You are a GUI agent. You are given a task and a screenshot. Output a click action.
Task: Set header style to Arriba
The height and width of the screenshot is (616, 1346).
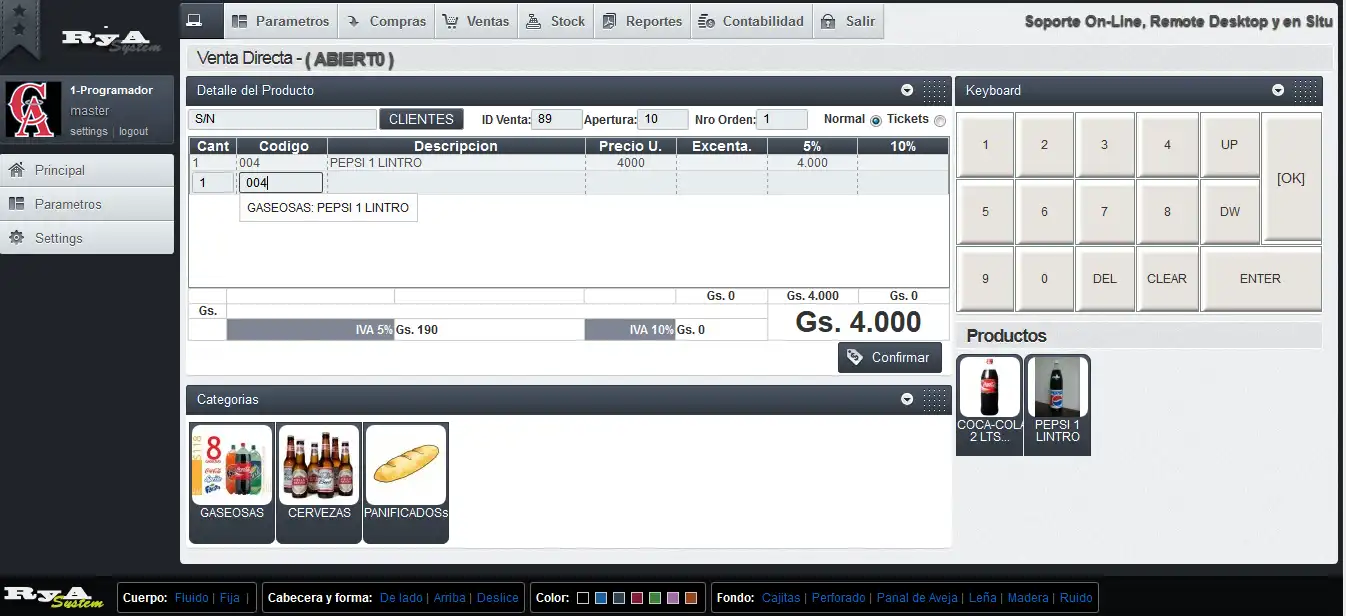[x=449, y=598]
